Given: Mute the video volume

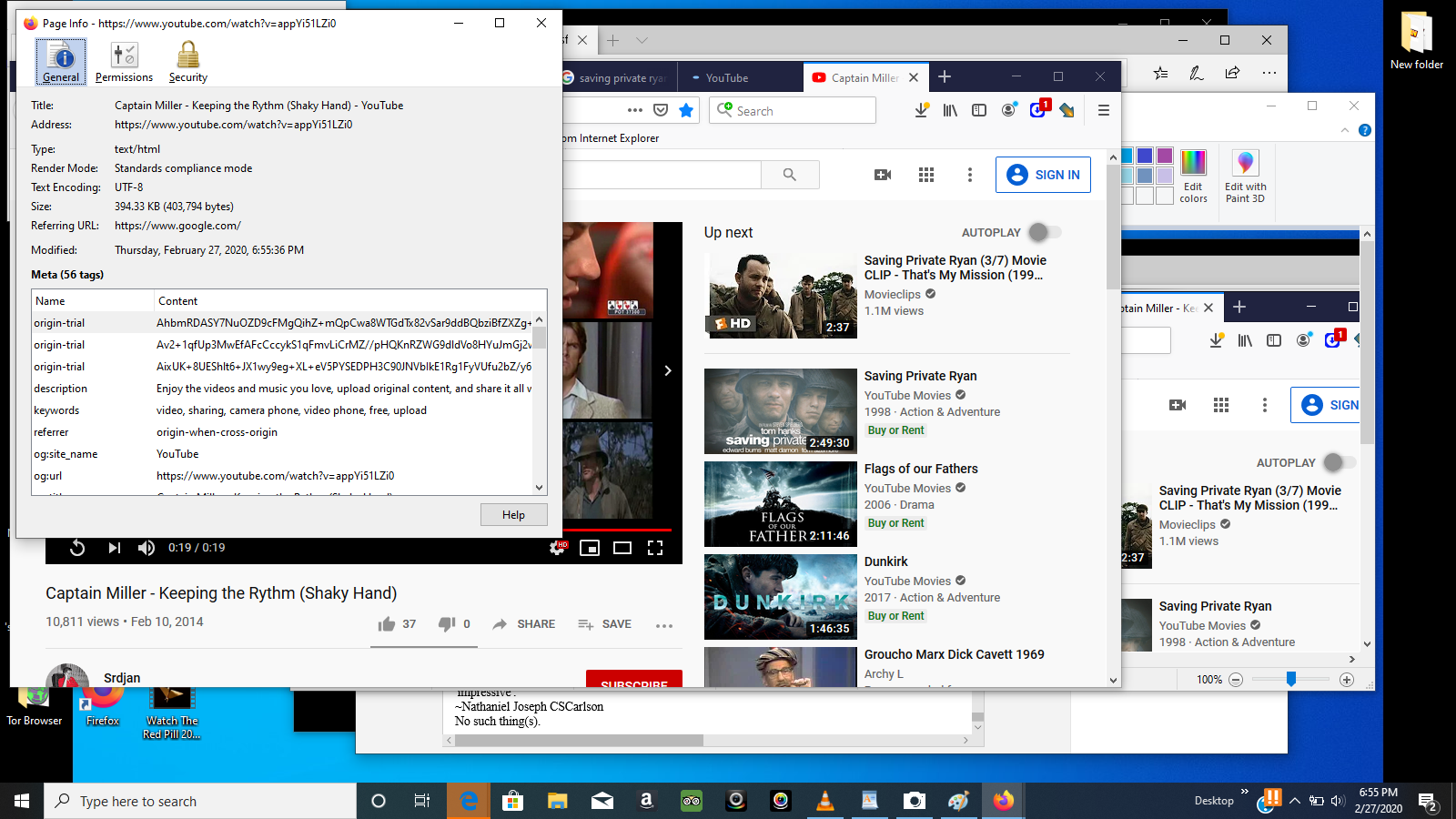Looking at the screenshot, I should (146, 548).
